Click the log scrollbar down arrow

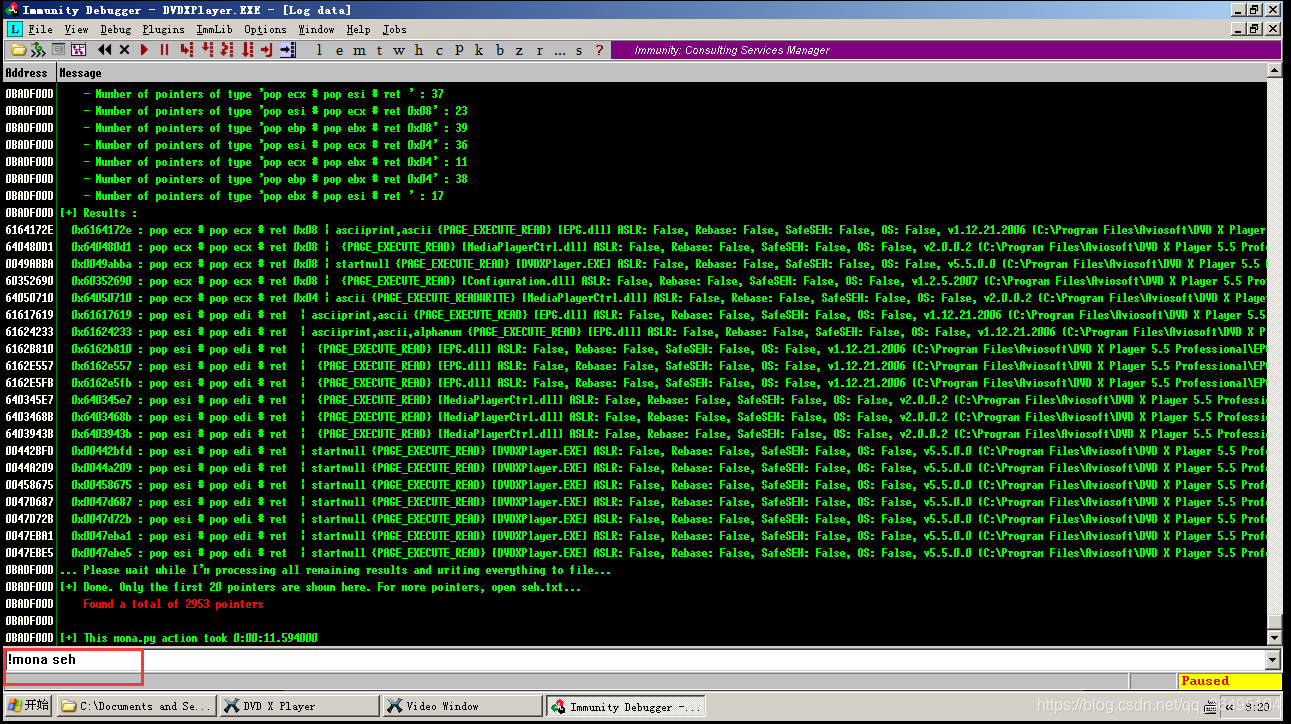(x=1274, y=637)
